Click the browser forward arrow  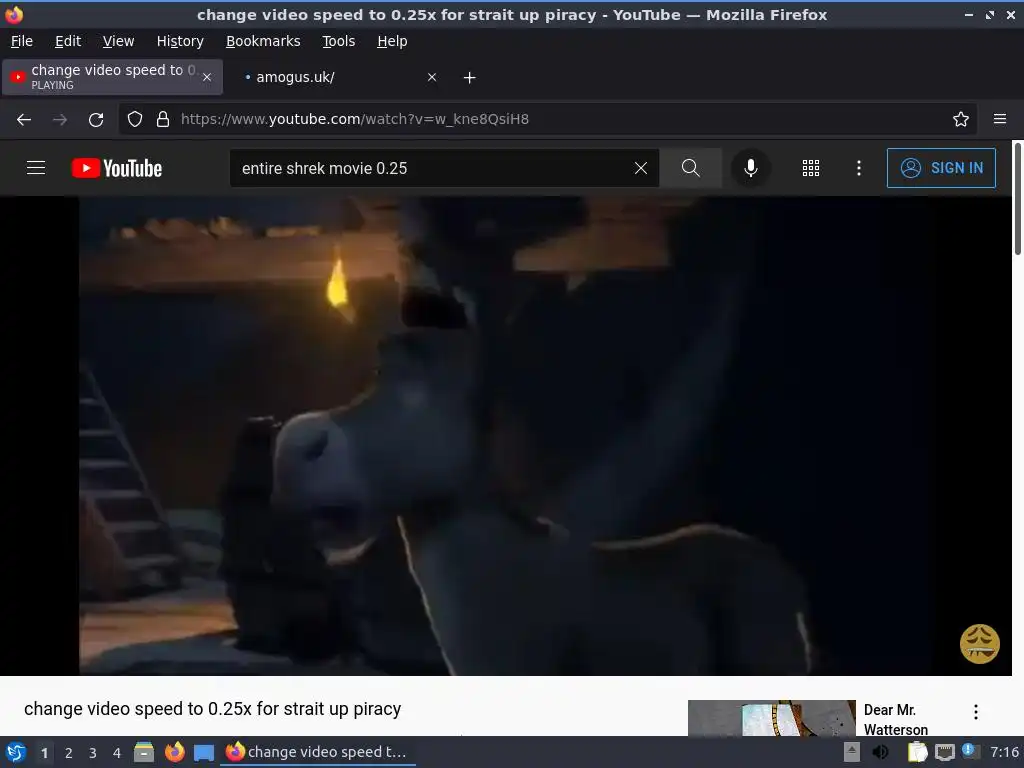59,119
